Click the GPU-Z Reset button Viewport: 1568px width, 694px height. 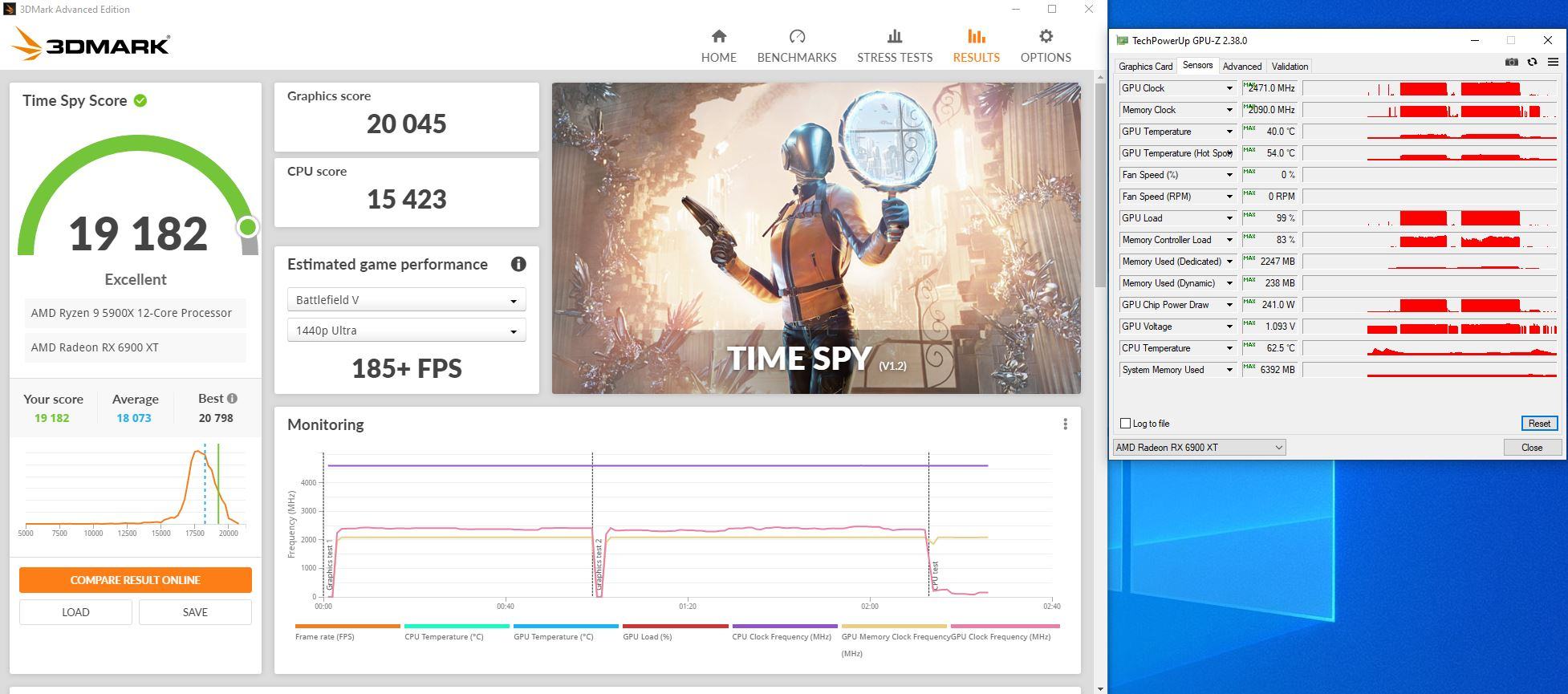click(x=1539, y=424)
